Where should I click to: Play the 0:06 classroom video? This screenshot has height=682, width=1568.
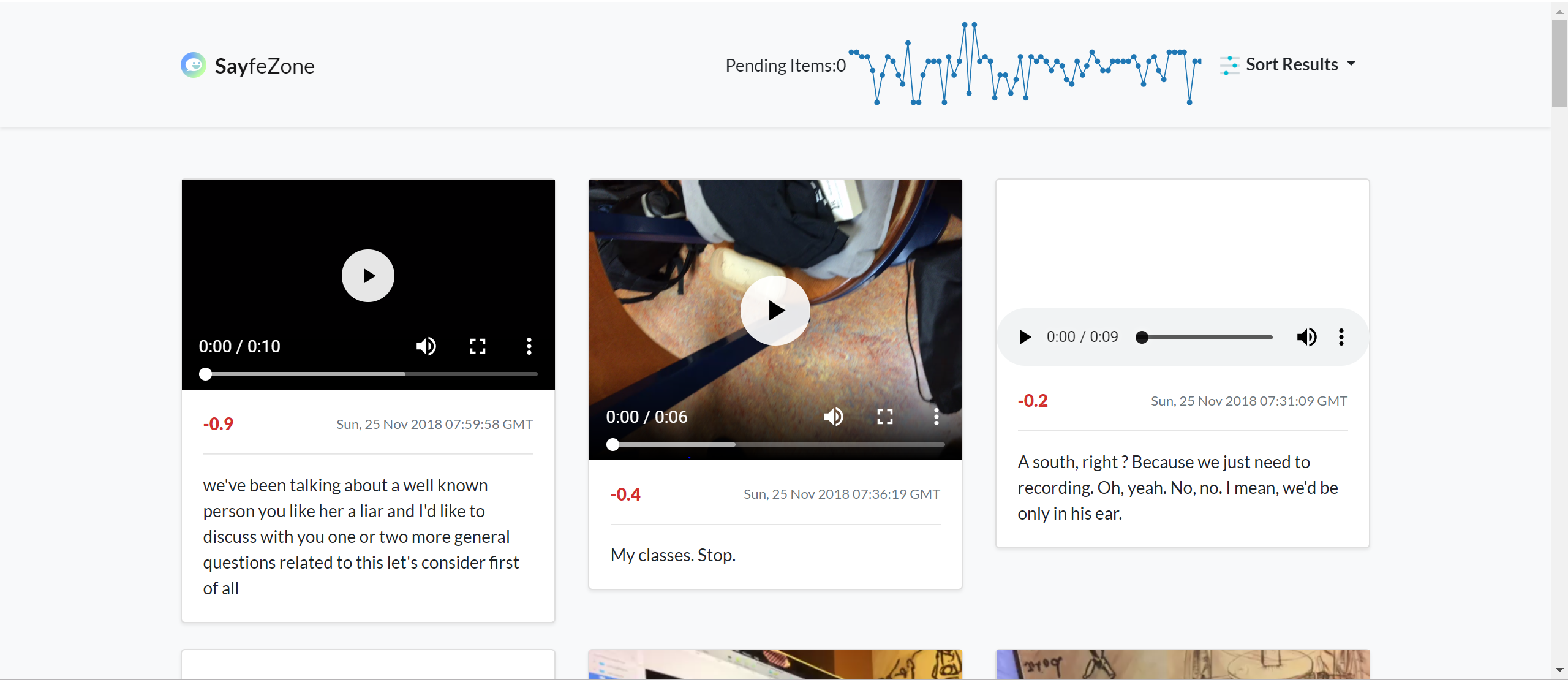tap(775, 311)
